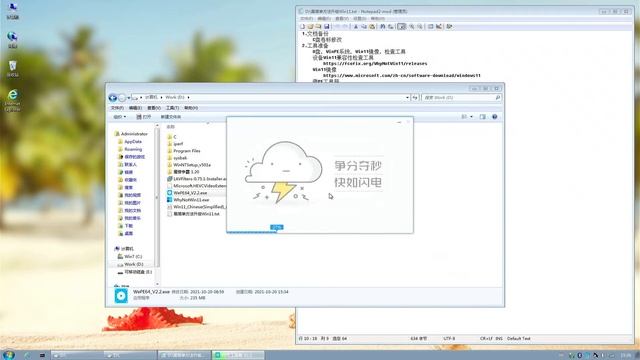Click the Open file icon in Notepad2 toolbar

tap(310, 27)
